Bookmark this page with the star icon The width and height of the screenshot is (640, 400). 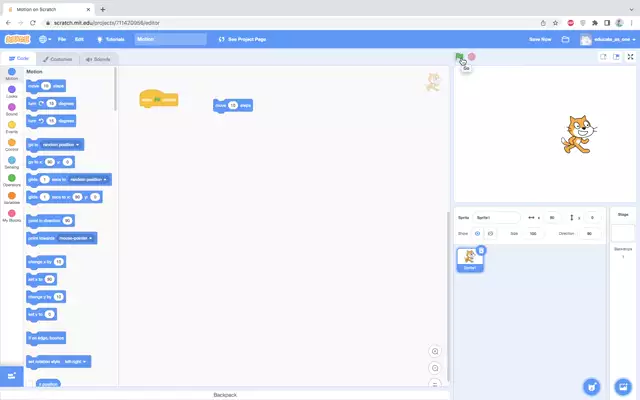tap(555, 23)
